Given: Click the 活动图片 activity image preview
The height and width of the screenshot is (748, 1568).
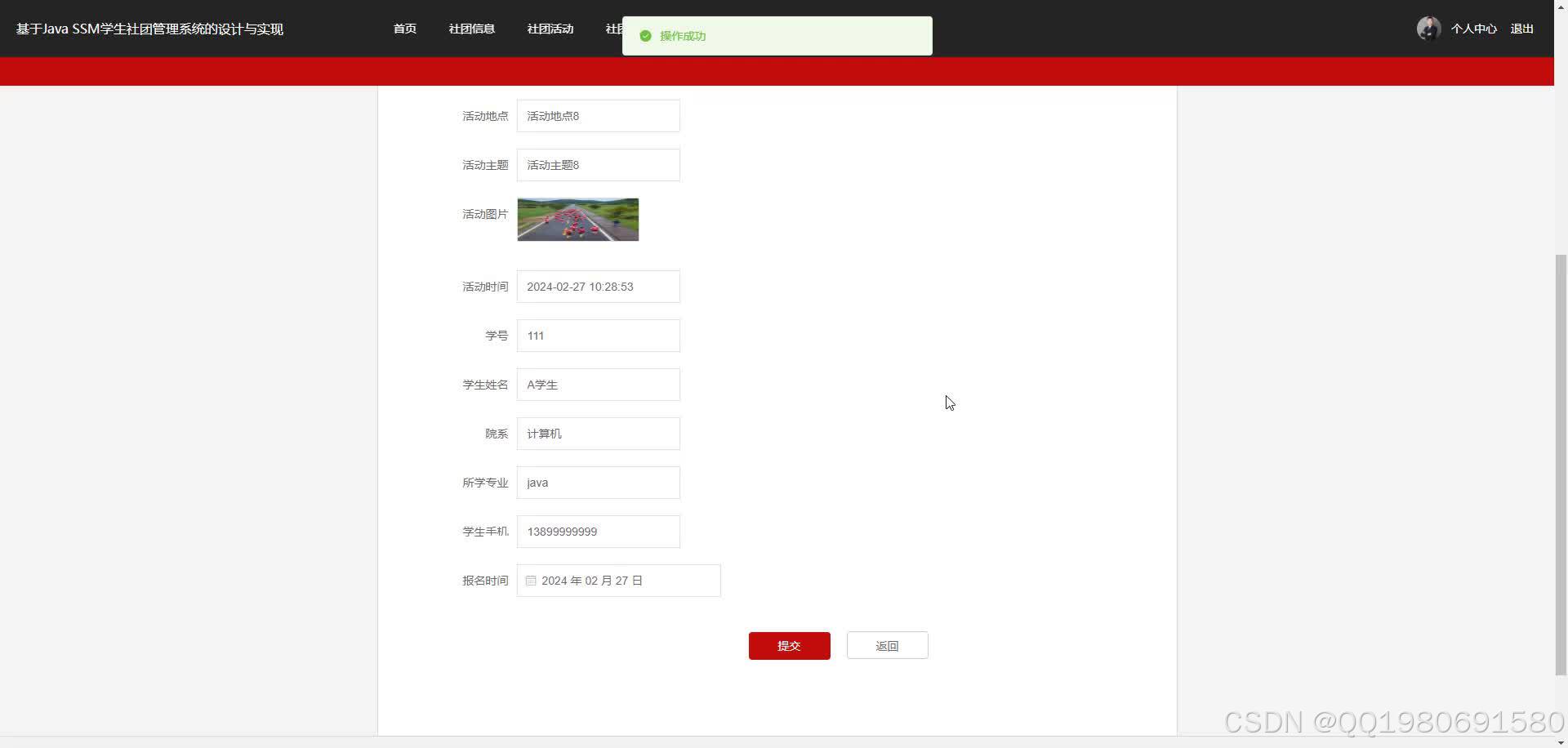Looking at the screenshot, I should pyautogui.click(x=577, y=219).
